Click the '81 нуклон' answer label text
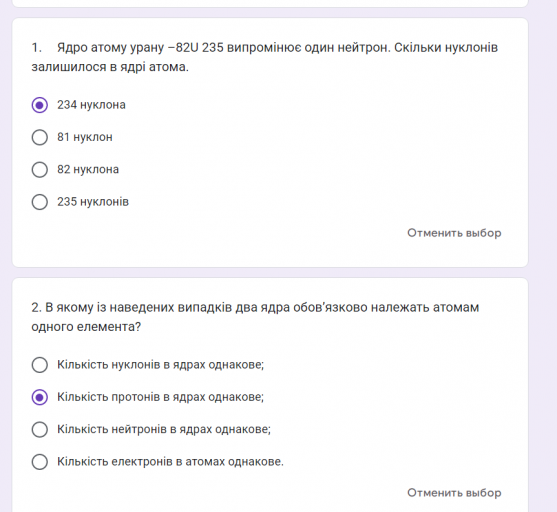This screenshot has height=512, width=557. 85,137
